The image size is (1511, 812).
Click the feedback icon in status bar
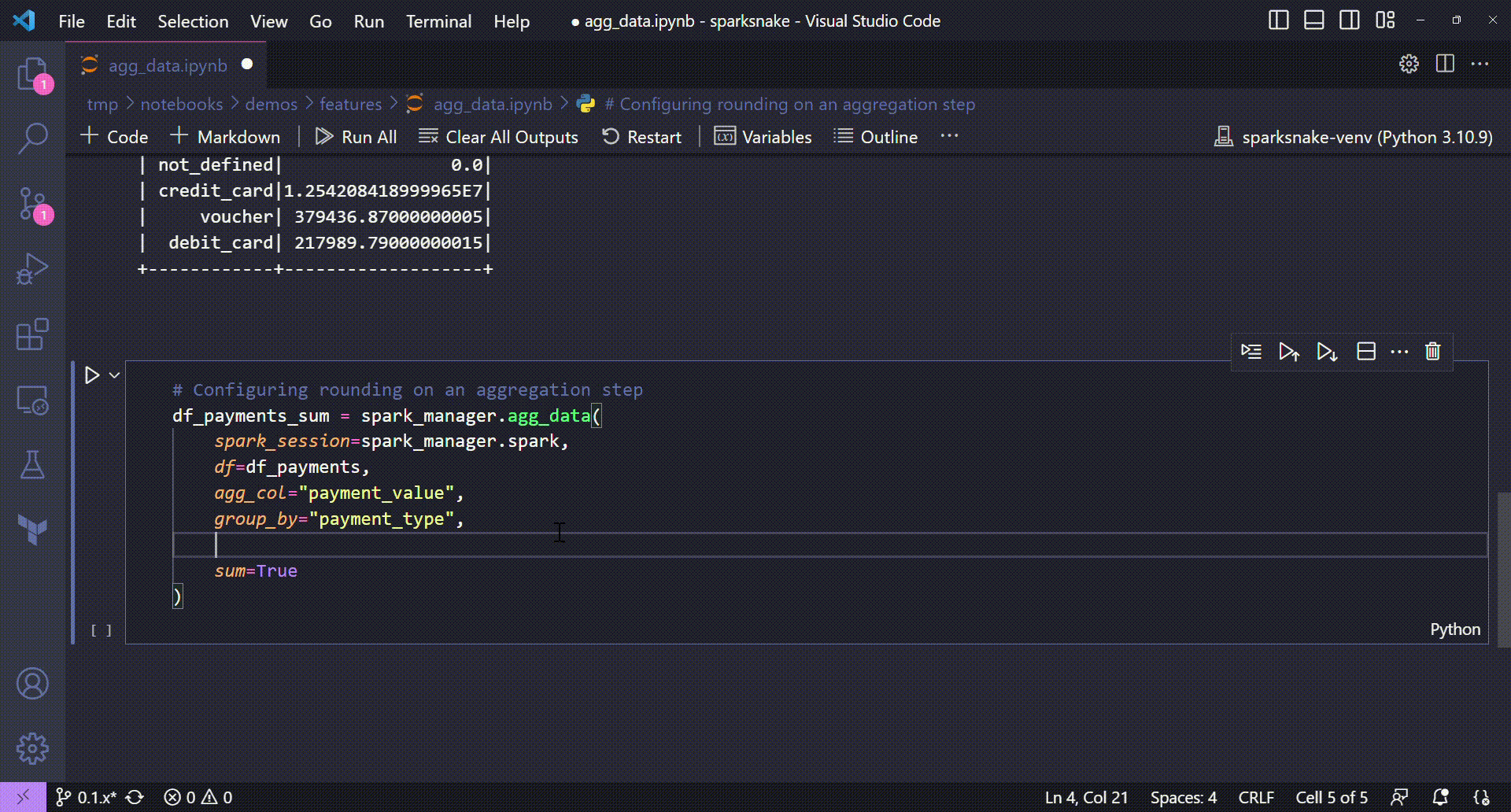(x=1399, y=797)
